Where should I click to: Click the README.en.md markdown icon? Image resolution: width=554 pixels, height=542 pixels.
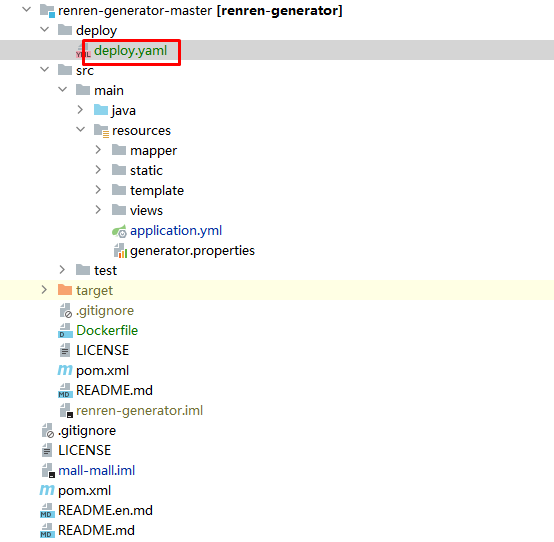47,511
